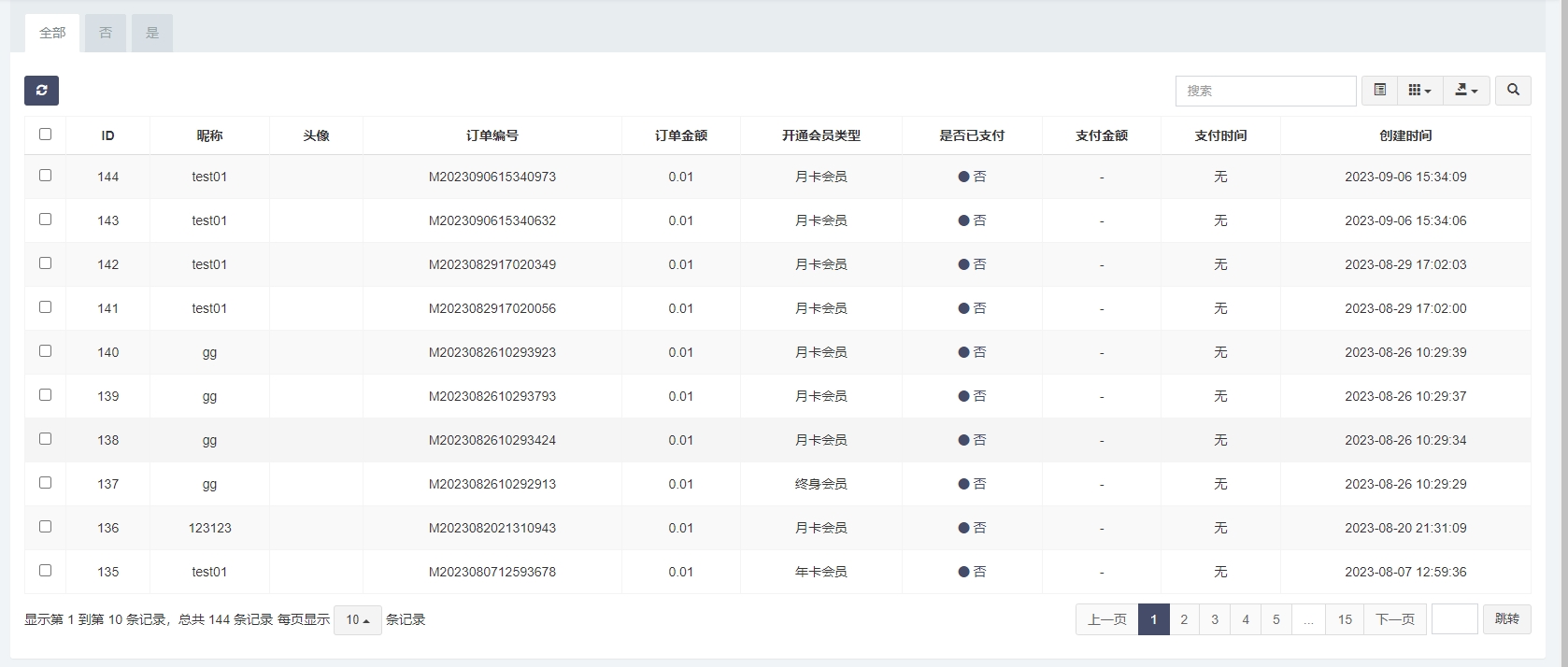The width and height of the screenshot is (1568, 667).
Task: Go to page 15 in pagination
Action: tap(1345, 619)
